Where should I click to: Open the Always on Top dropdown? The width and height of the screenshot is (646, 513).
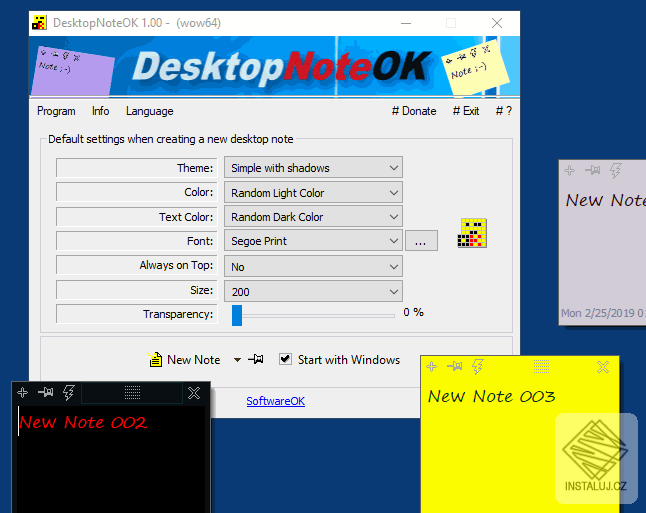[313, 267]
